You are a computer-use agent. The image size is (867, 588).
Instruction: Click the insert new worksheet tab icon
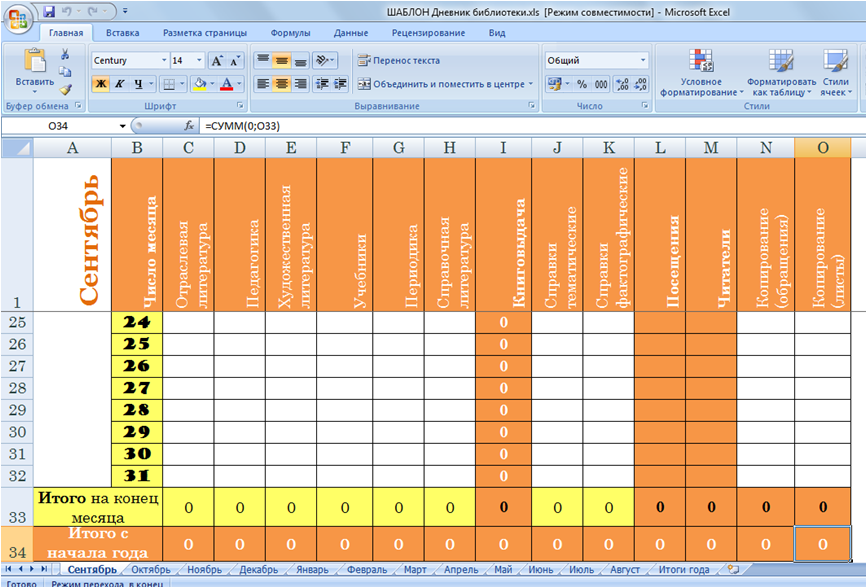coord(733,569)
